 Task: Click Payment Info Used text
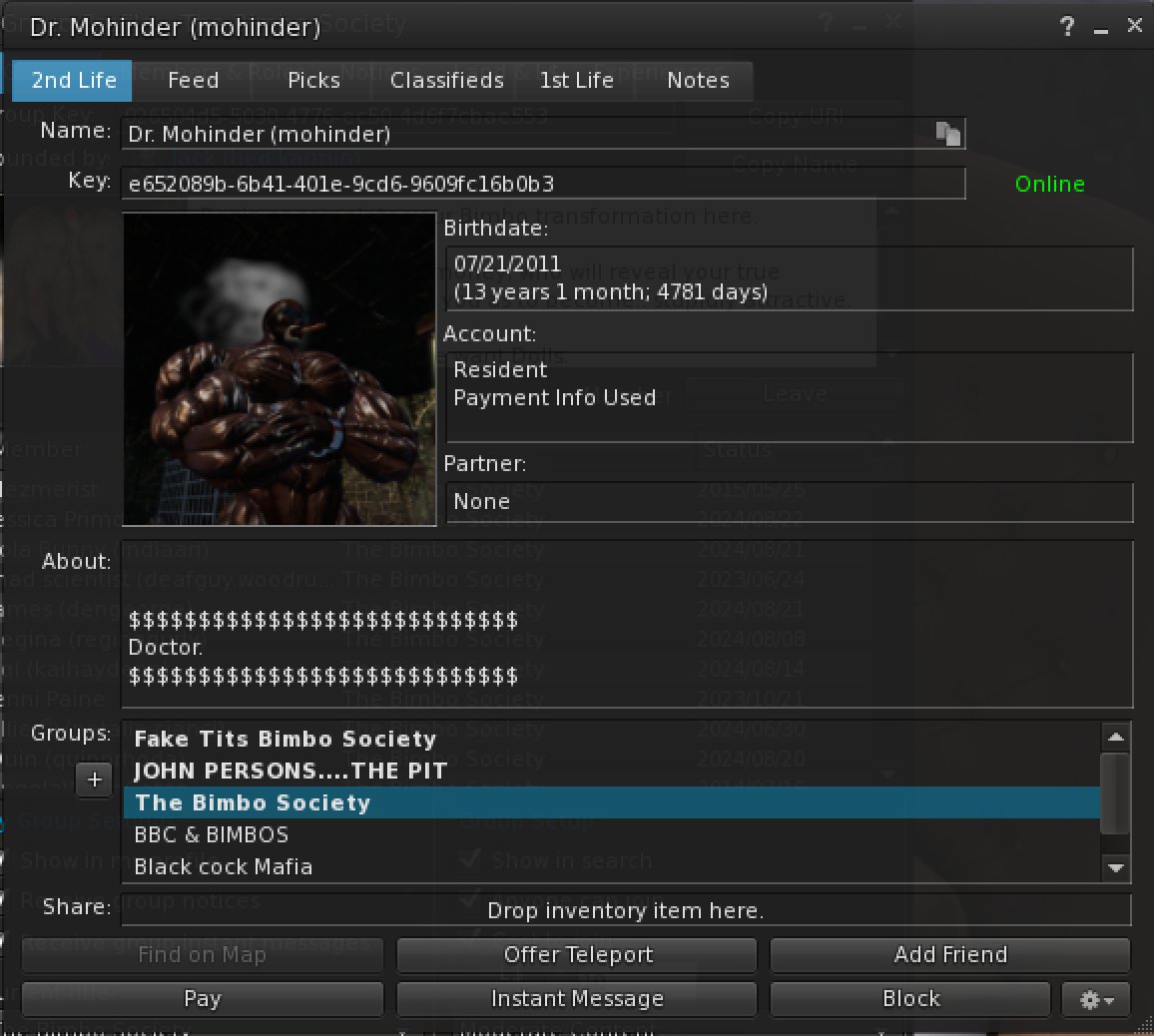tap(554, 397)
